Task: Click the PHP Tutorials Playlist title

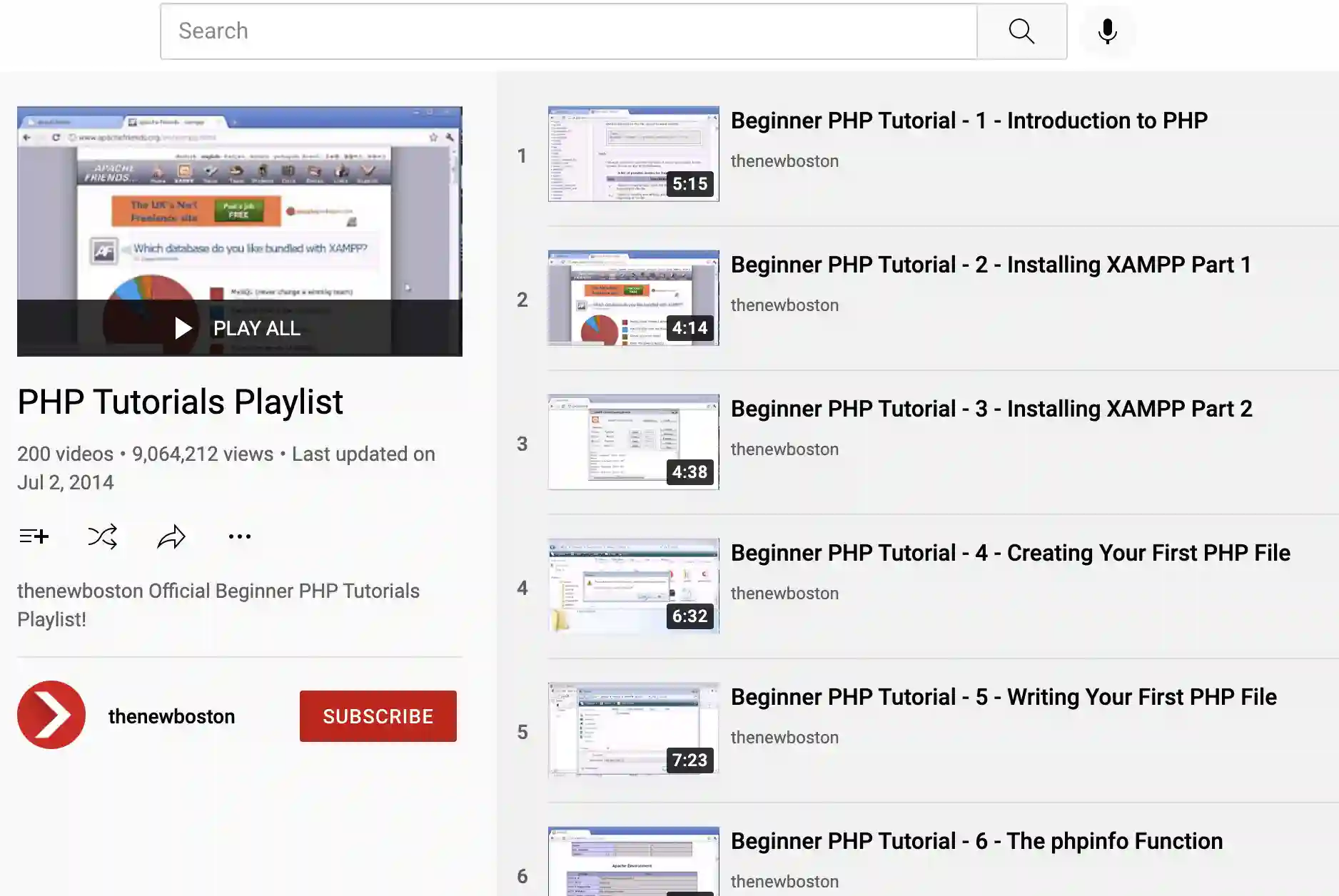Action: tap(180, 402)
